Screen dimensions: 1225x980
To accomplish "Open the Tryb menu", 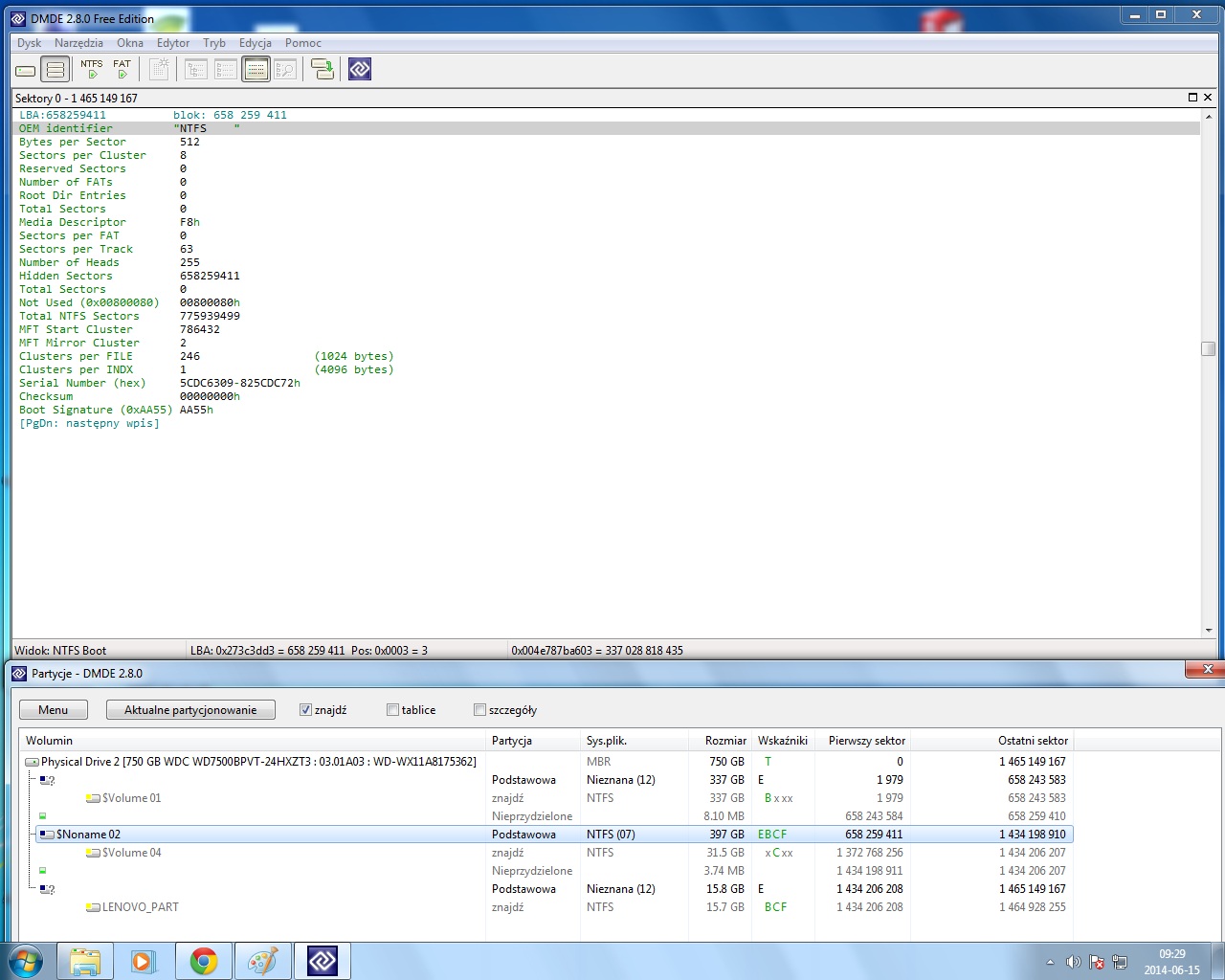I will [214, 43].
